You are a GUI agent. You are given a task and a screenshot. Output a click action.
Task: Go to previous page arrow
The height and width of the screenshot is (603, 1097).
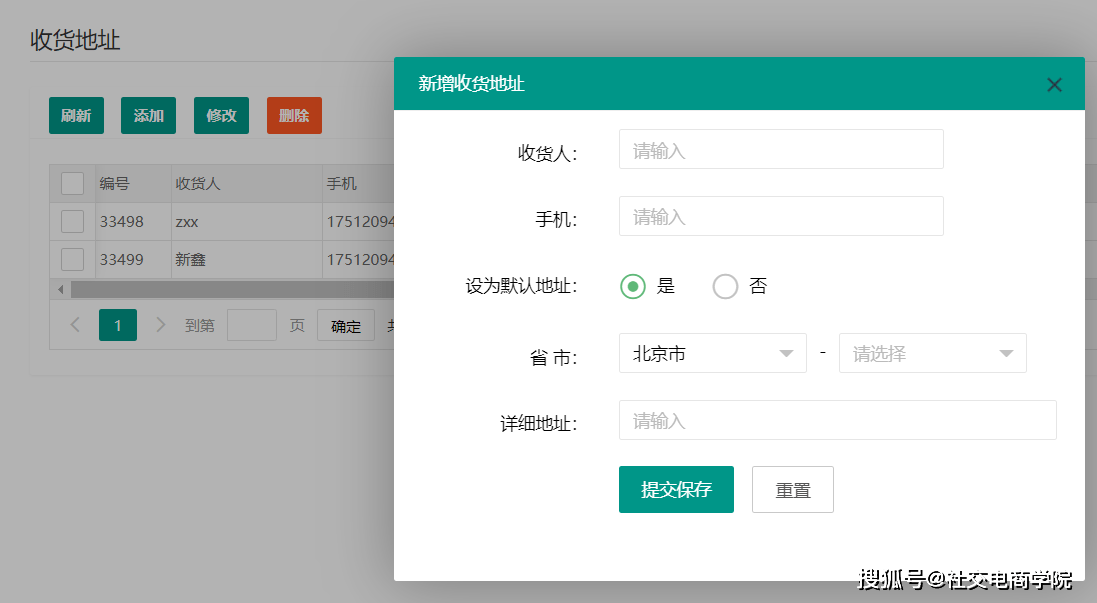(75, 325)
